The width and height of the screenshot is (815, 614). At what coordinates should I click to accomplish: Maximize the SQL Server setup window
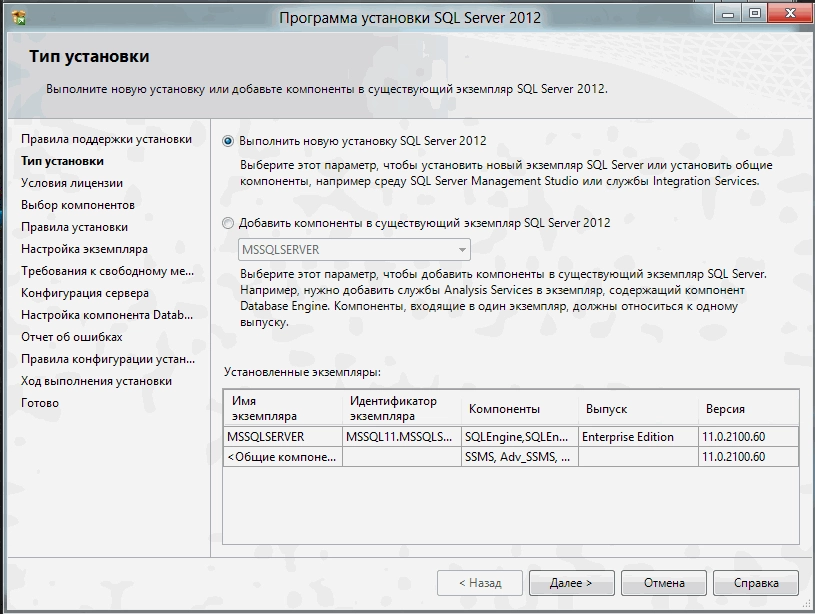754,14
